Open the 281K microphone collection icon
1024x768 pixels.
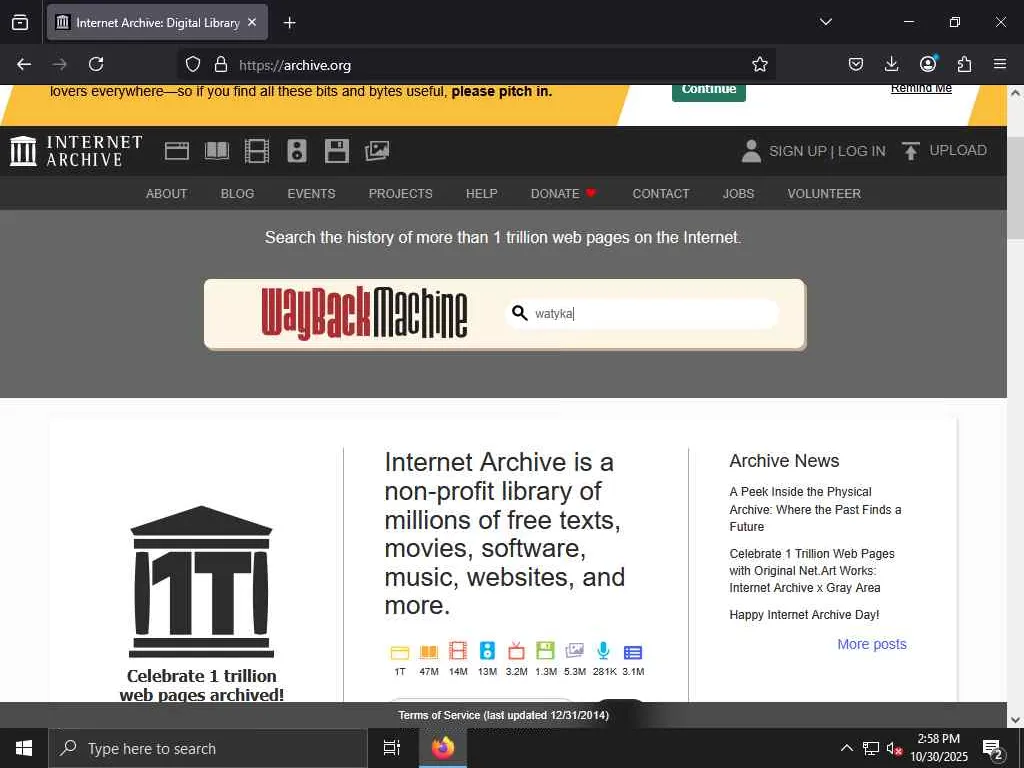pyautogui.click(x=603, y=651)
